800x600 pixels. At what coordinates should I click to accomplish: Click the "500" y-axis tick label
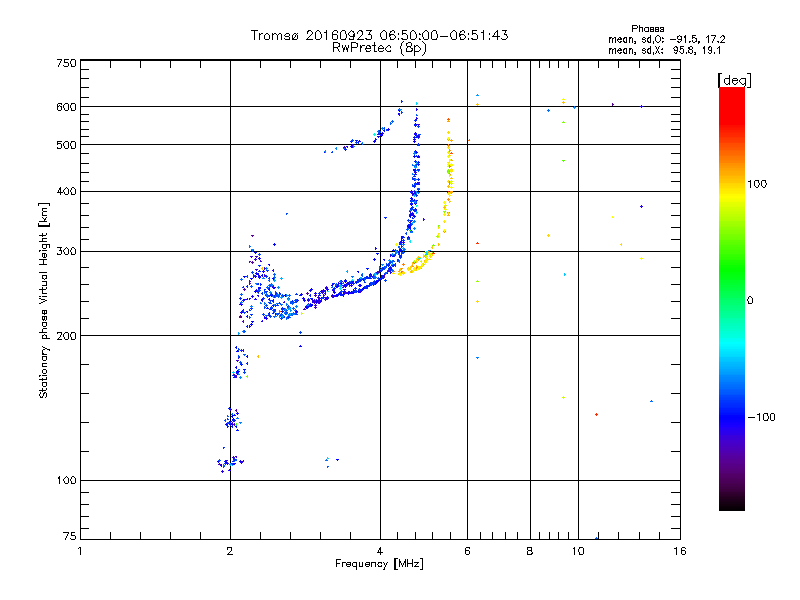pos(66,145)
